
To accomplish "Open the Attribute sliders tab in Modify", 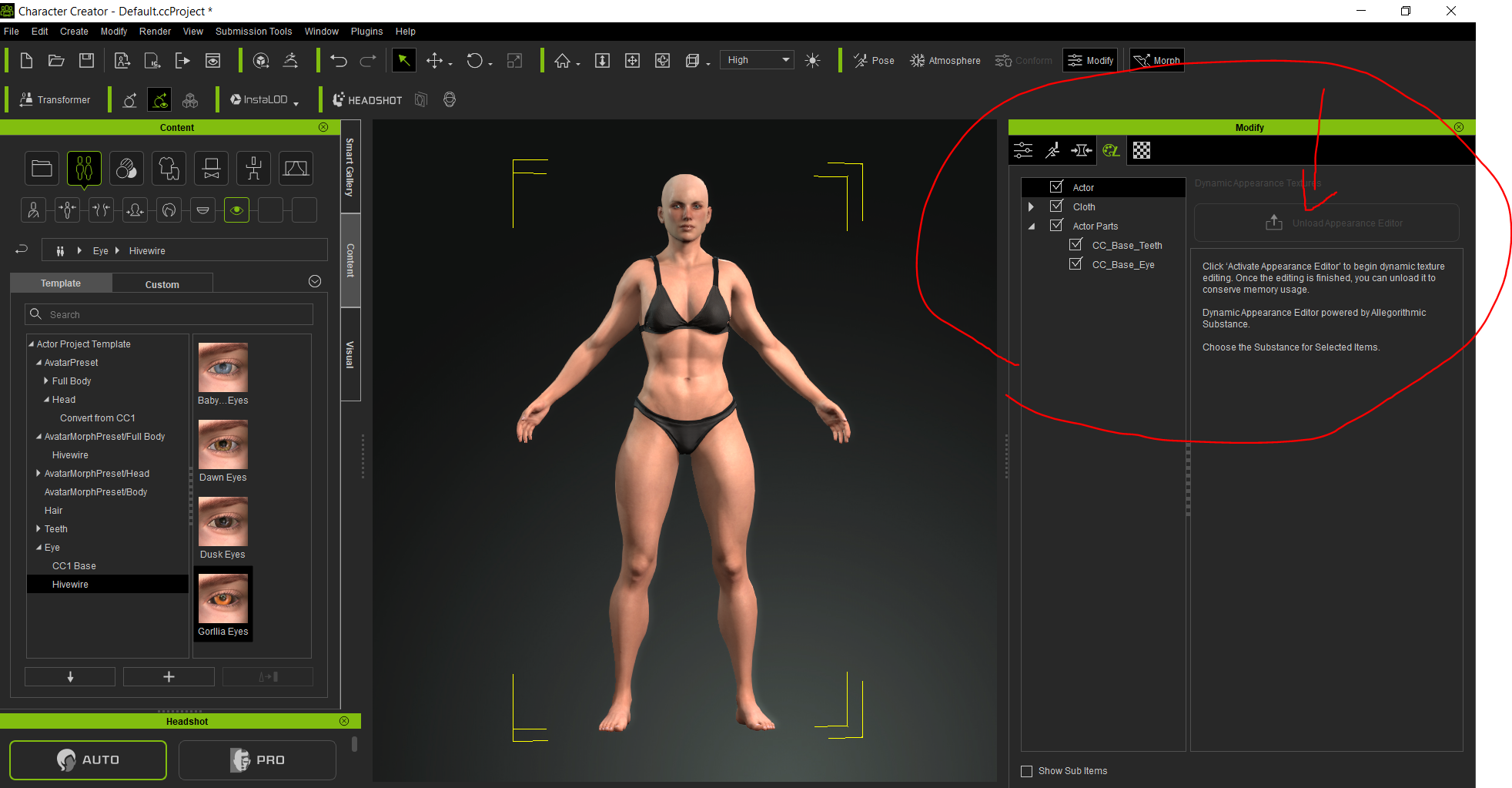I will pos(1023,150).
